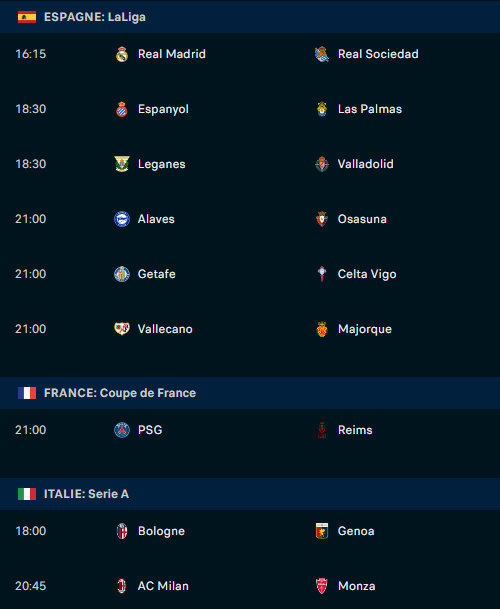The width and height of the screenshot is (500, 609).
Task: Open the ITALIE: Serie A league header
Action: point(250,494)
